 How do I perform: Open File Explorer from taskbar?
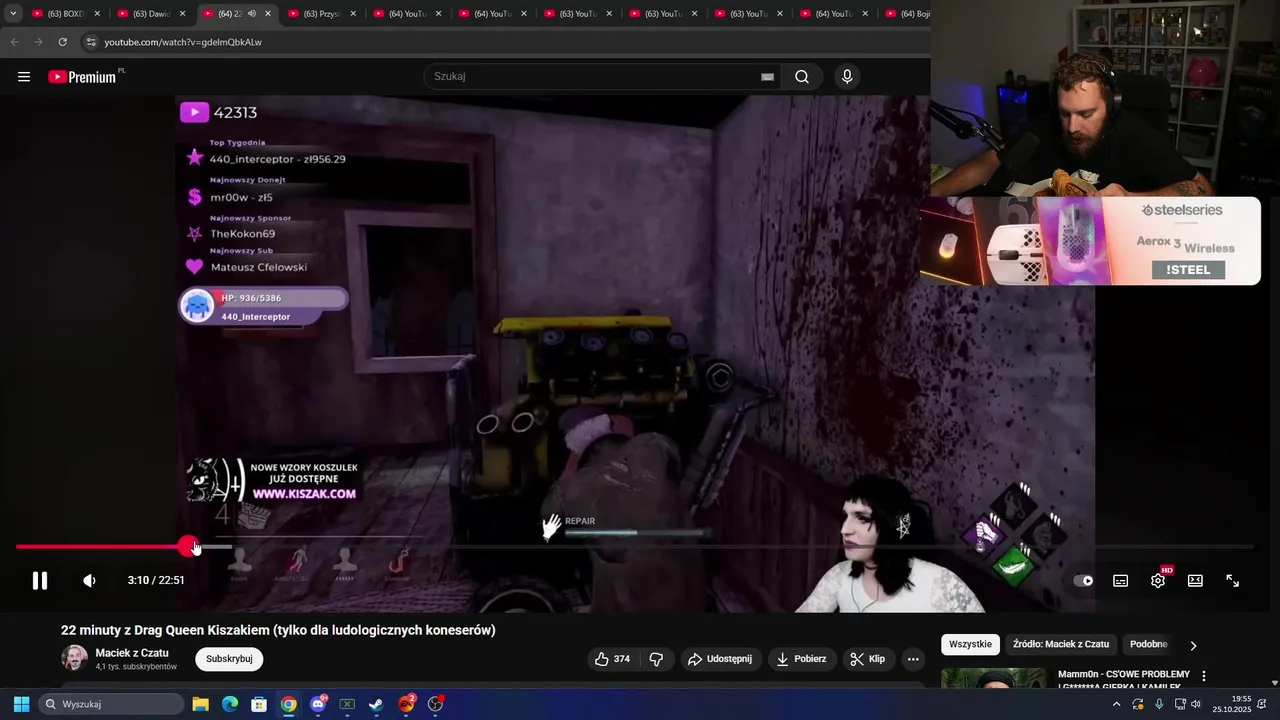(200, 704)
